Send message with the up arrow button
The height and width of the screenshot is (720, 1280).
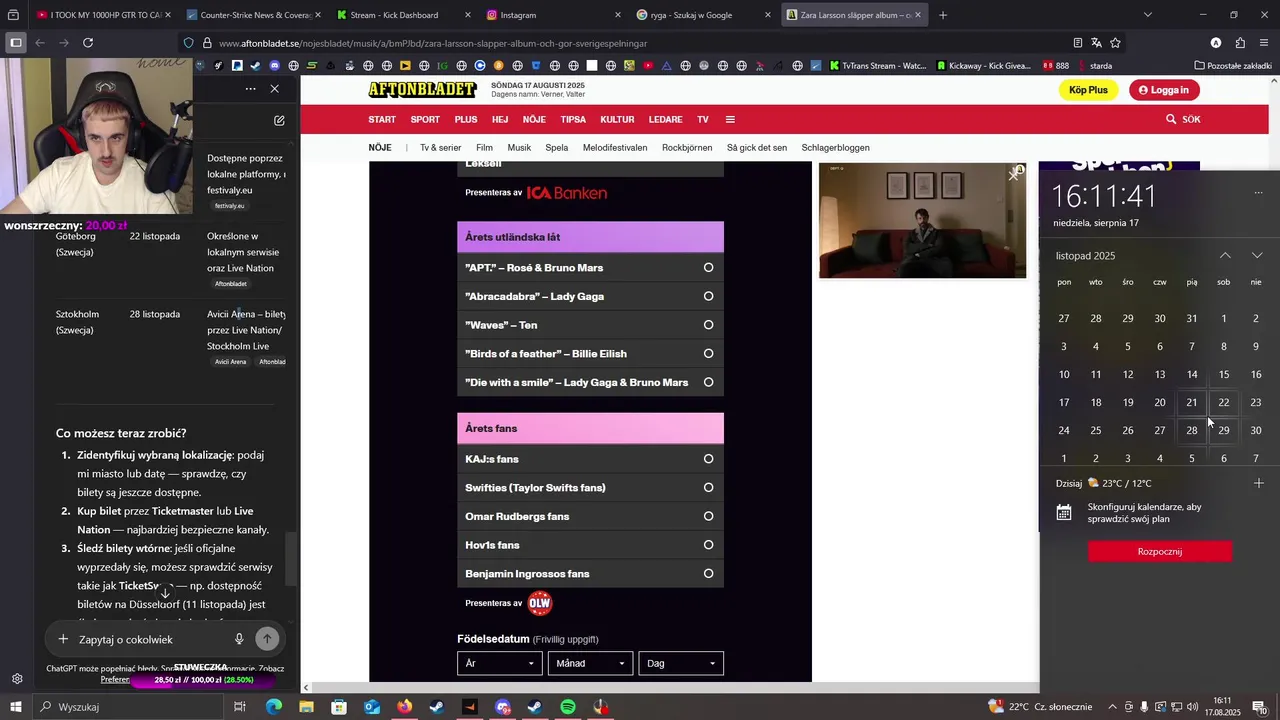pyautogui.click(x=267, y=639)
